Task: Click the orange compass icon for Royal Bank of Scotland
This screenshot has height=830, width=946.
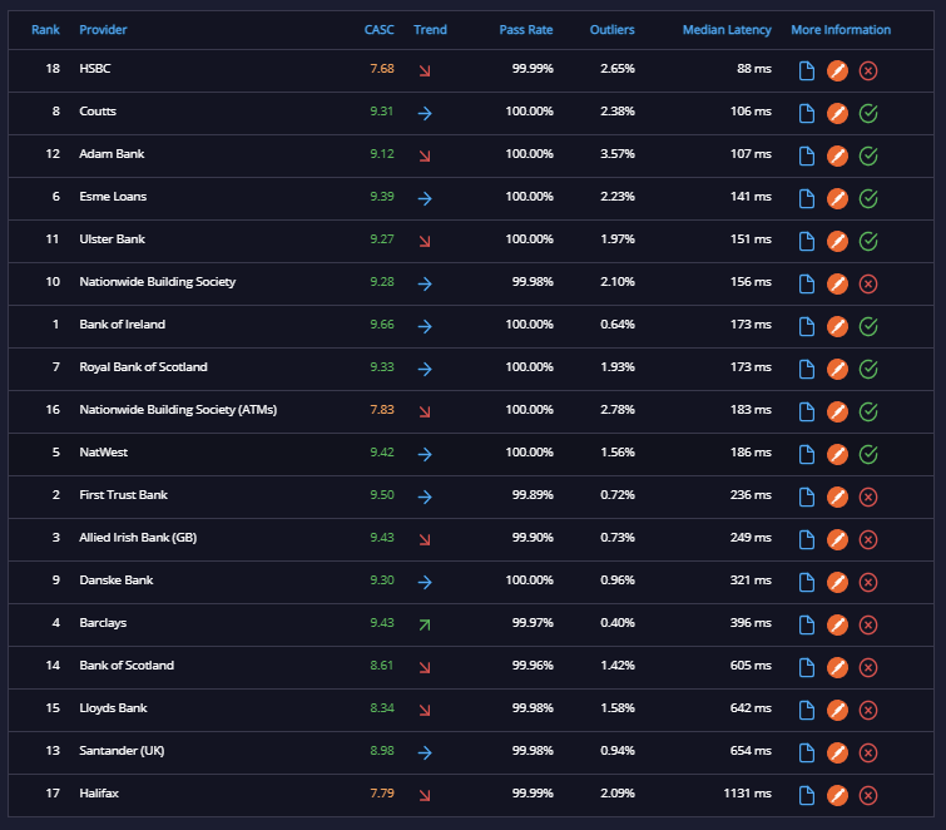Action: click(x=837, y=369)
